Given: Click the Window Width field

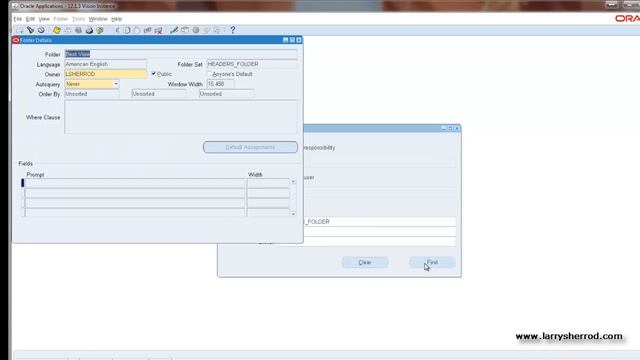Looking at the screenshot, I should point(220,84).
